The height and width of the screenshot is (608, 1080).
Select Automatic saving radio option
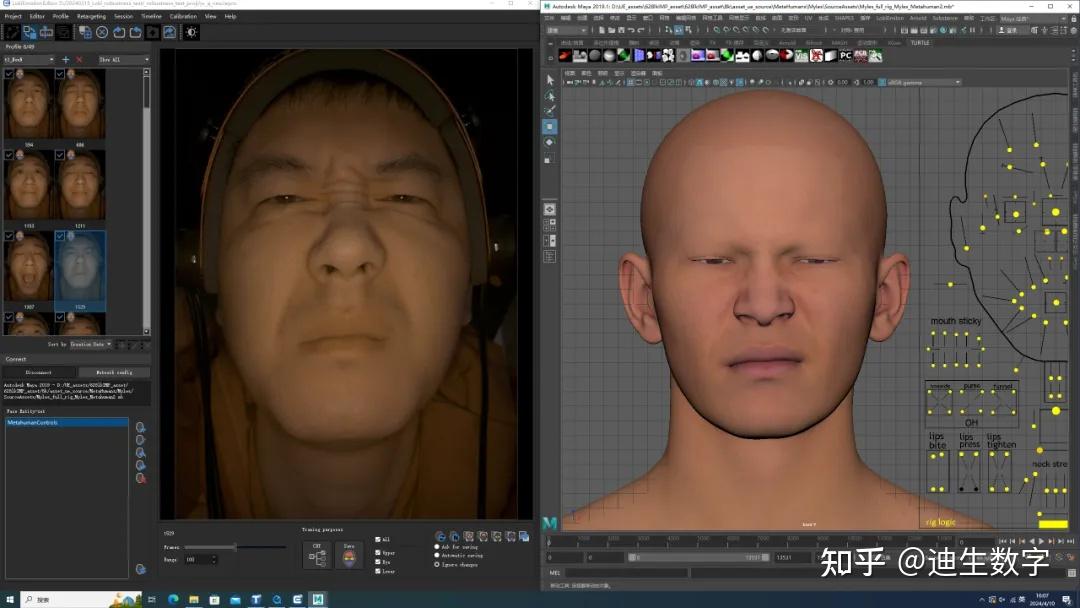tap(437, 555)
